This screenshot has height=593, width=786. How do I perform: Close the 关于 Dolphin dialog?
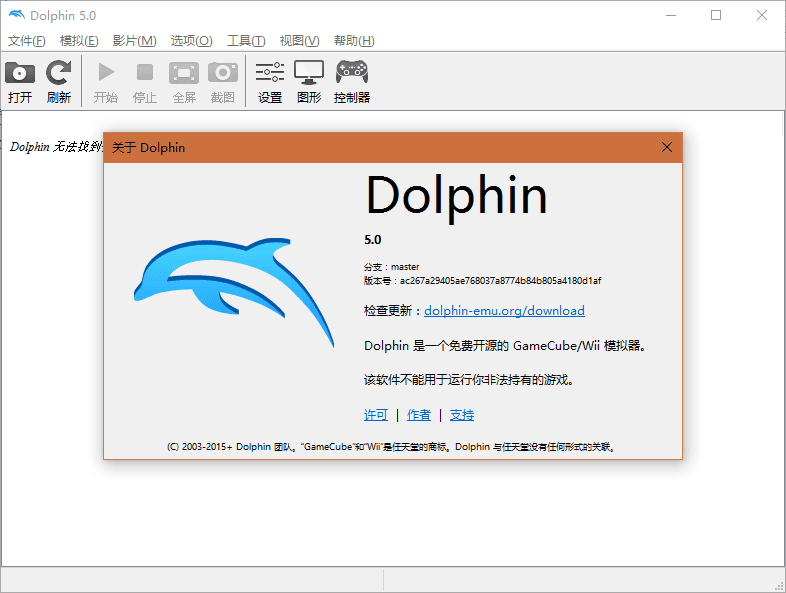(667, 147)
